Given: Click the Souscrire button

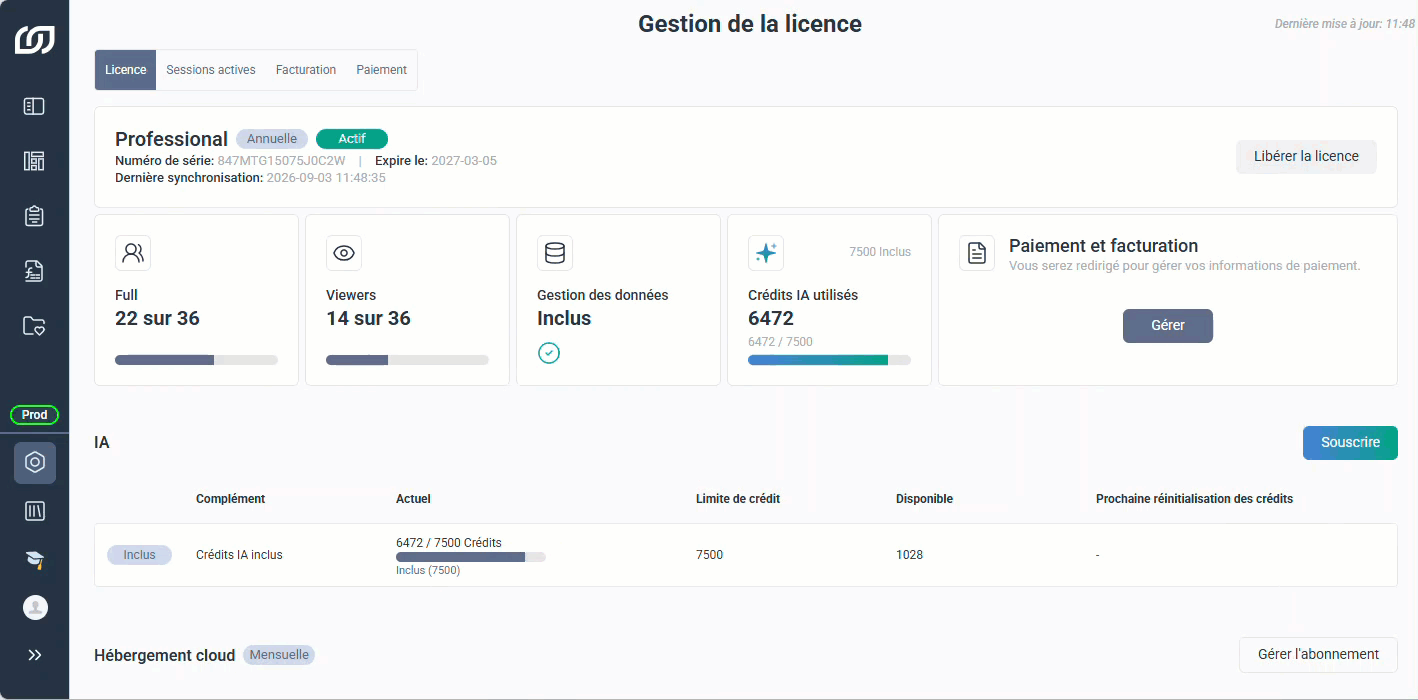Looking at the screenshot, I should [1350, 443].
